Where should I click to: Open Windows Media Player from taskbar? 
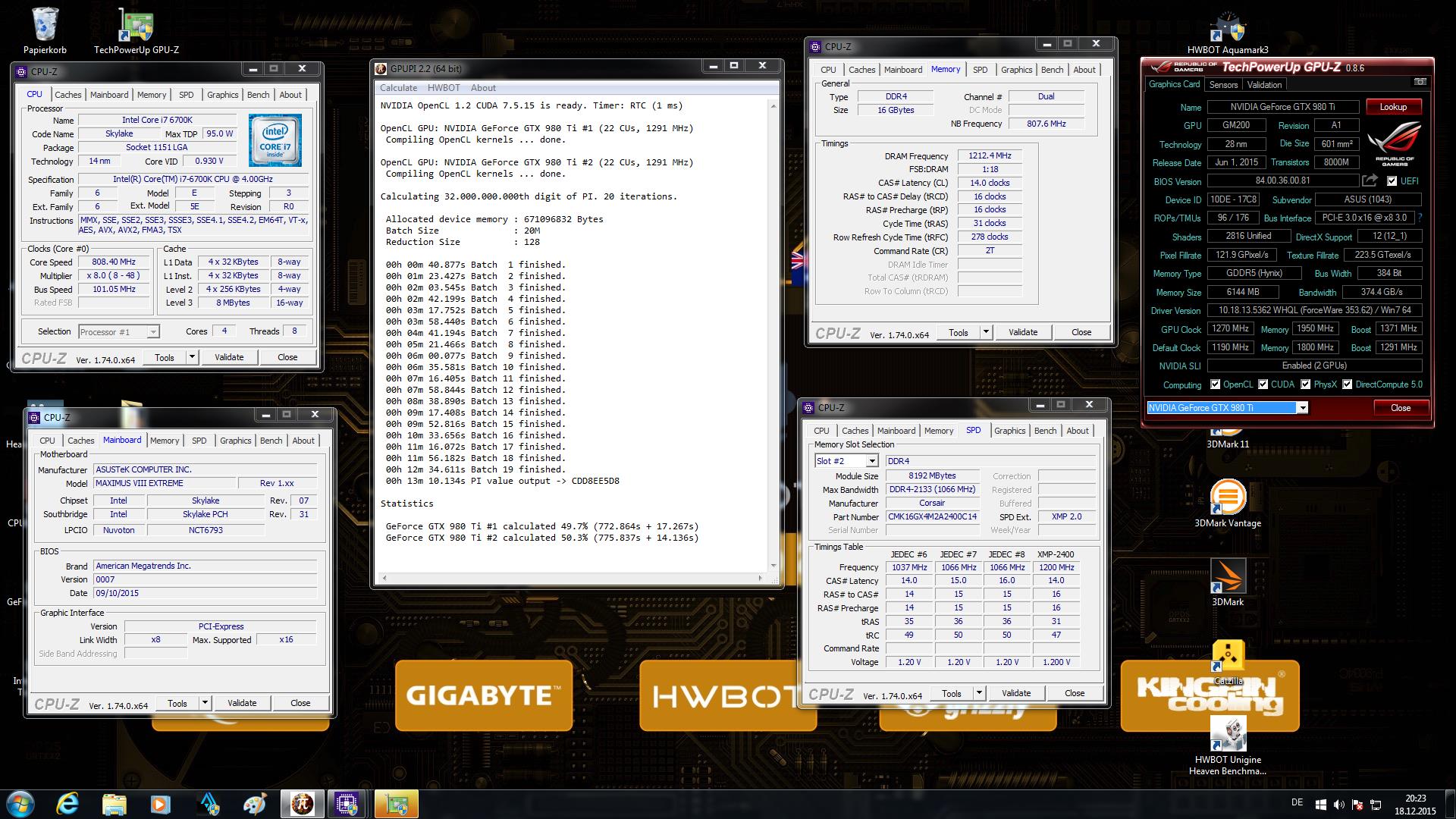pos(160,804)
